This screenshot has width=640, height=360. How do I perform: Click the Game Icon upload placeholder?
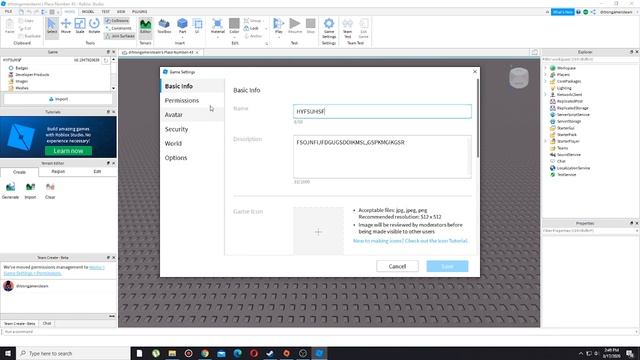(x=318, y=231)
